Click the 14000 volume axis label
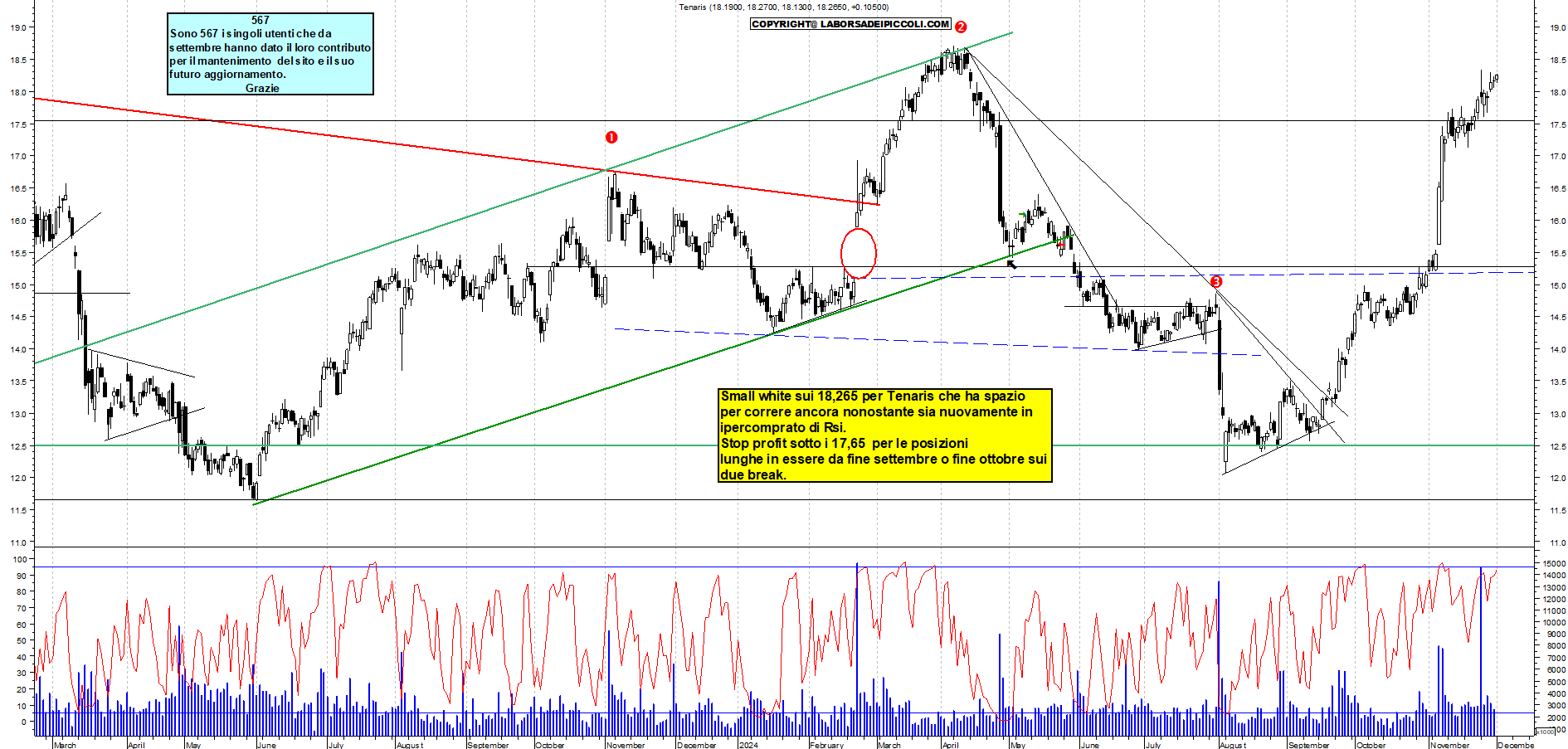This screenshot has width=1568, height=749. pyautogui.click(x=1554, y=575)
